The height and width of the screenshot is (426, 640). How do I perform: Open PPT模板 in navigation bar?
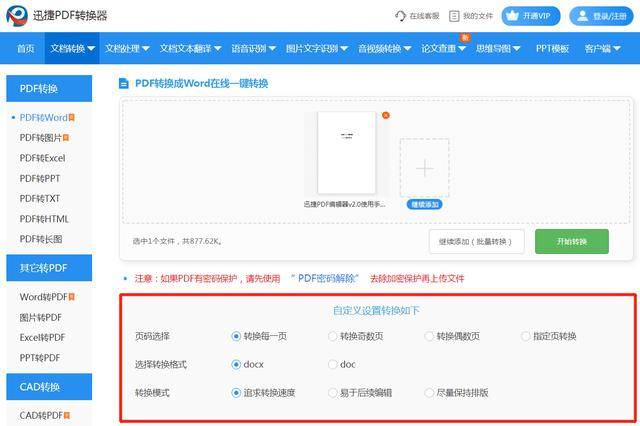pos(552,49)
